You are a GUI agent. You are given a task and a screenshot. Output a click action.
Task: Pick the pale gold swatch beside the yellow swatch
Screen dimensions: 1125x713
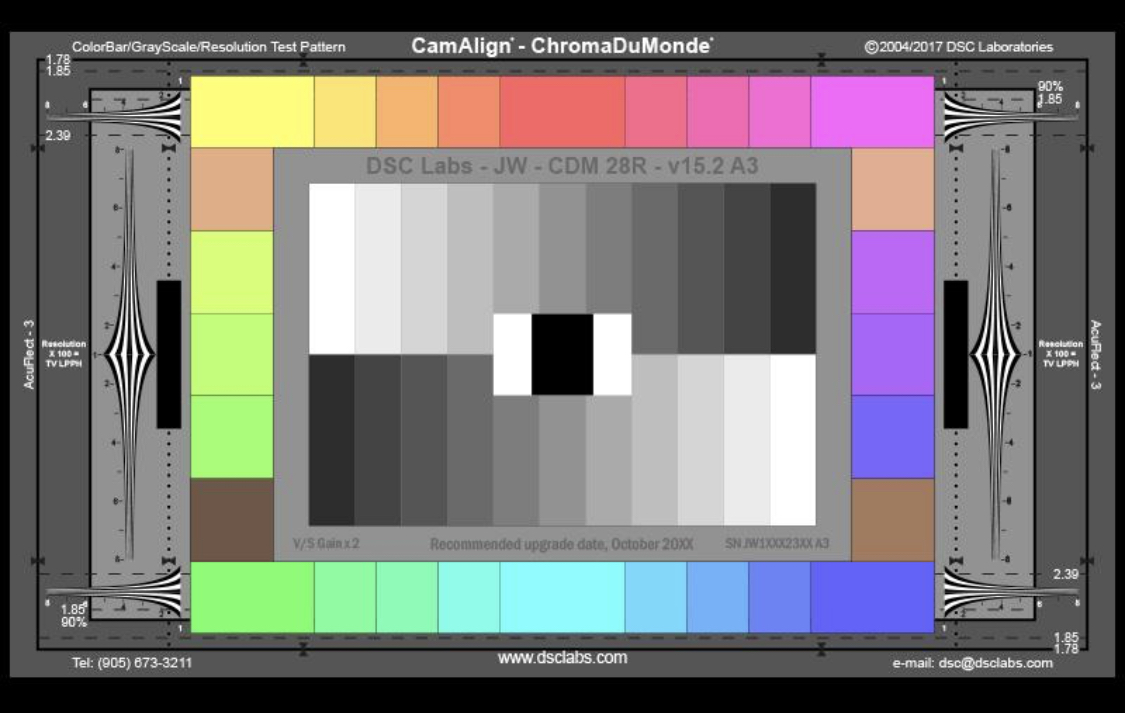345,112
